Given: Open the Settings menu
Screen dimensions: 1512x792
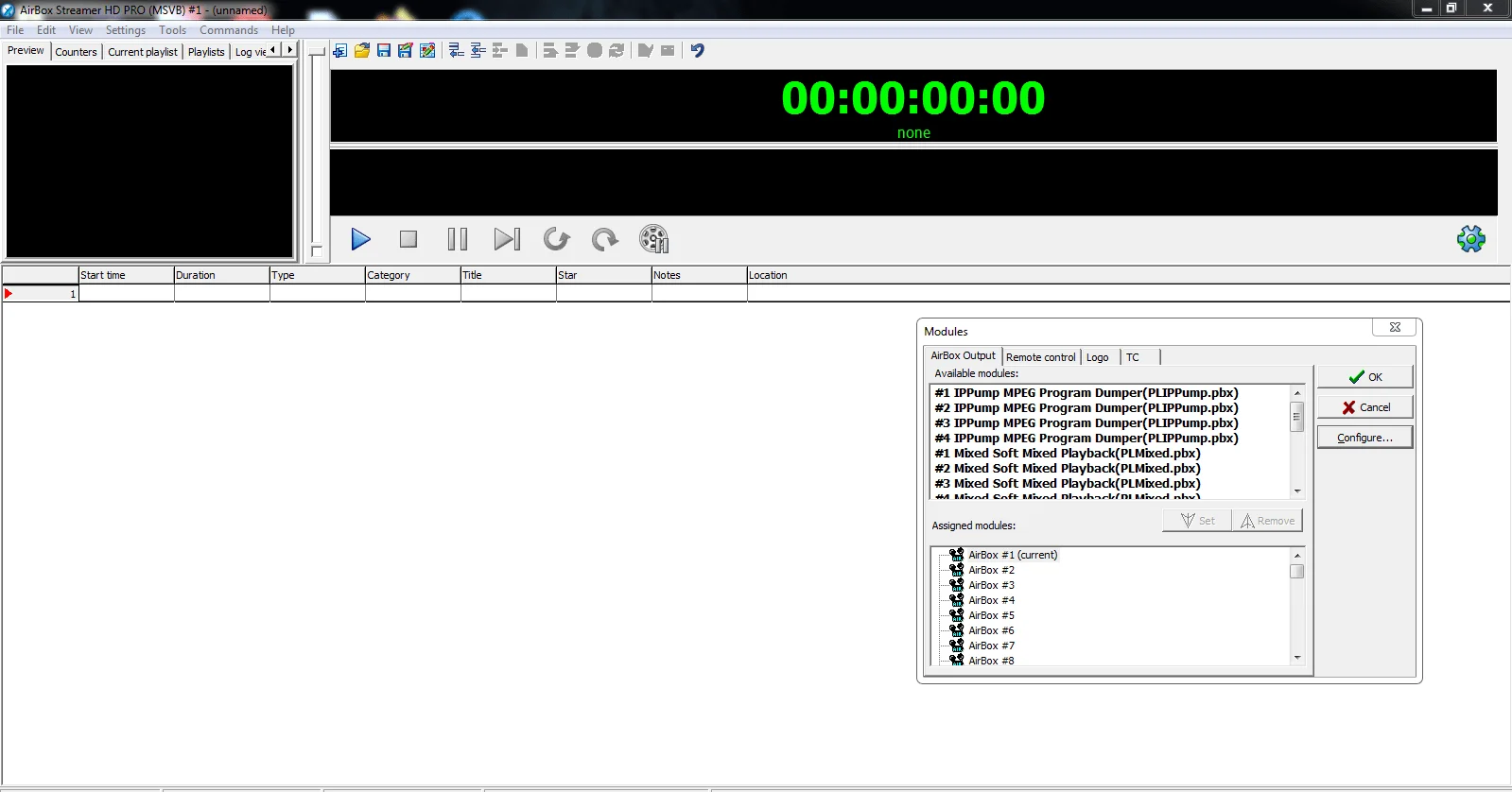Looking at the screenshot, I should (x=126, y=30).
